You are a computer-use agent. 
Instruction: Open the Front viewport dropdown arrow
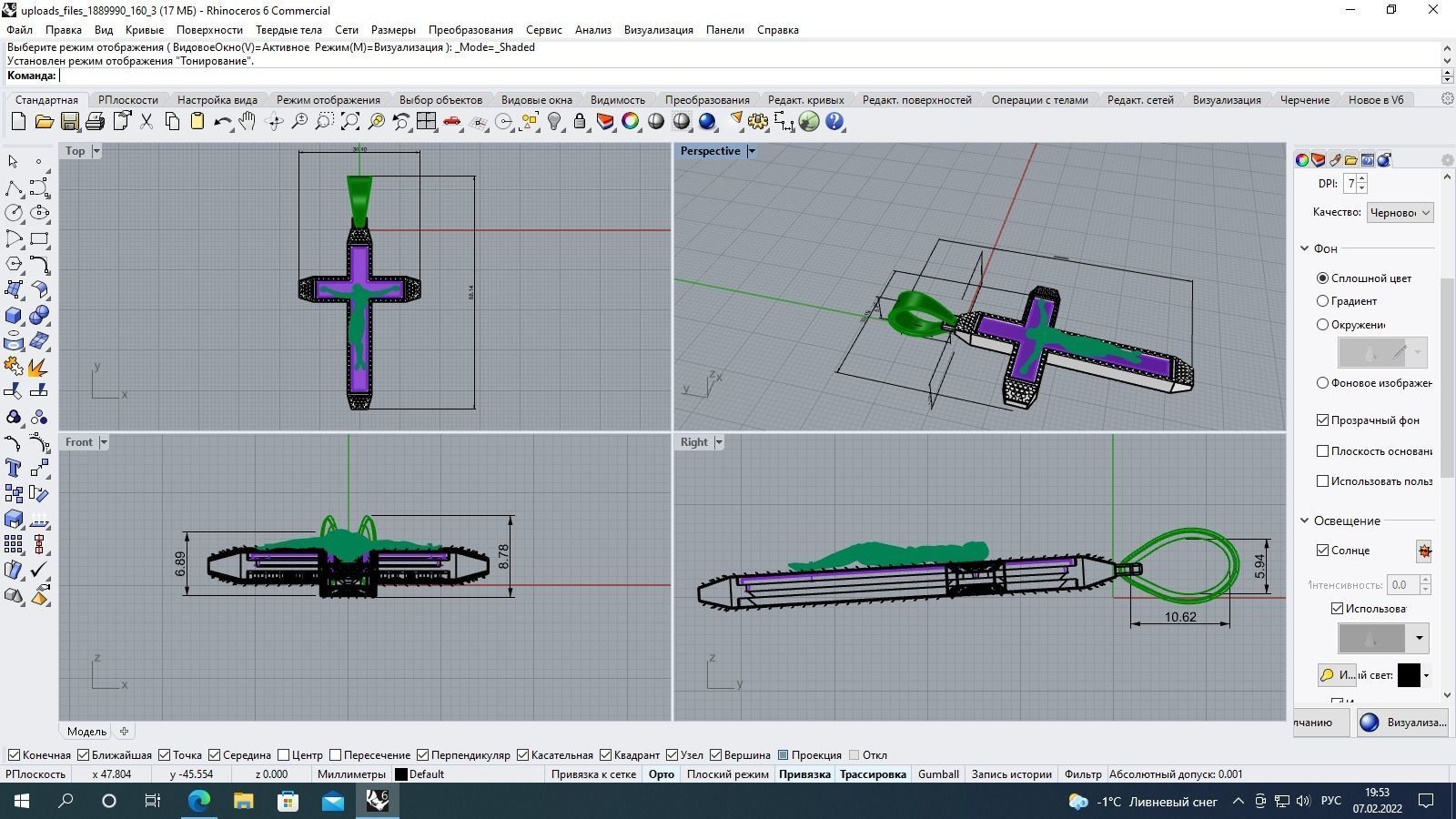coord(104,442)
